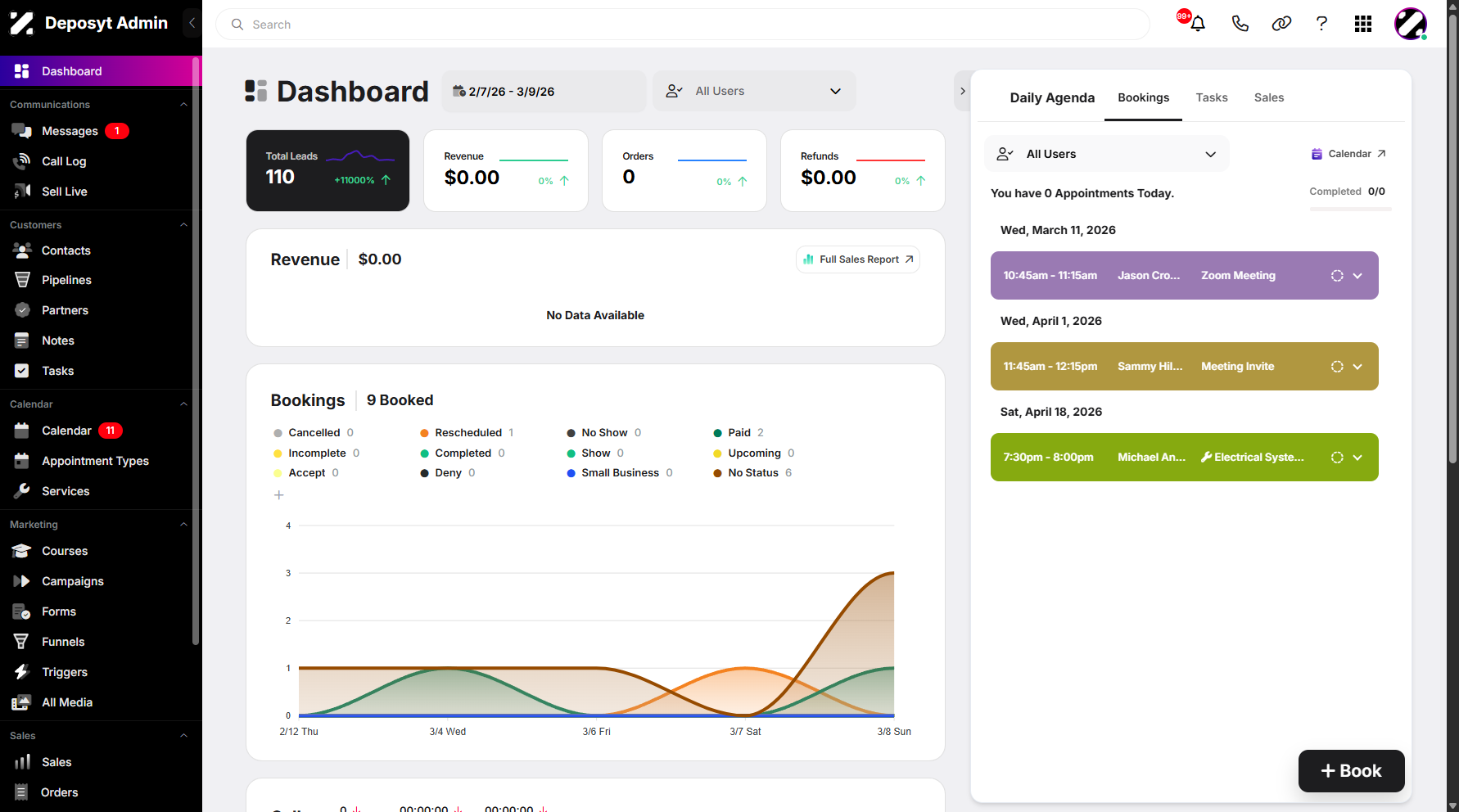Collapse the Marketing sidebar section
This screenshot has height=812, width=1459.
(x=183, y=525)
